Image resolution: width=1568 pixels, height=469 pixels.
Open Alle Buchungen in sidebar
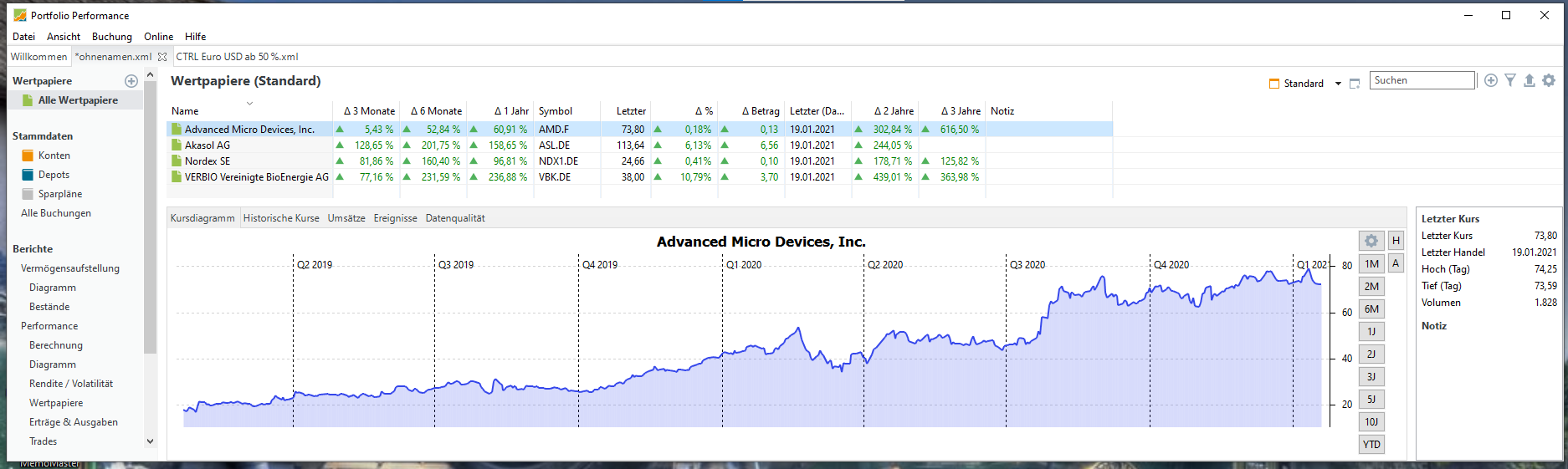pyautogui.click(x=56, y=213)
